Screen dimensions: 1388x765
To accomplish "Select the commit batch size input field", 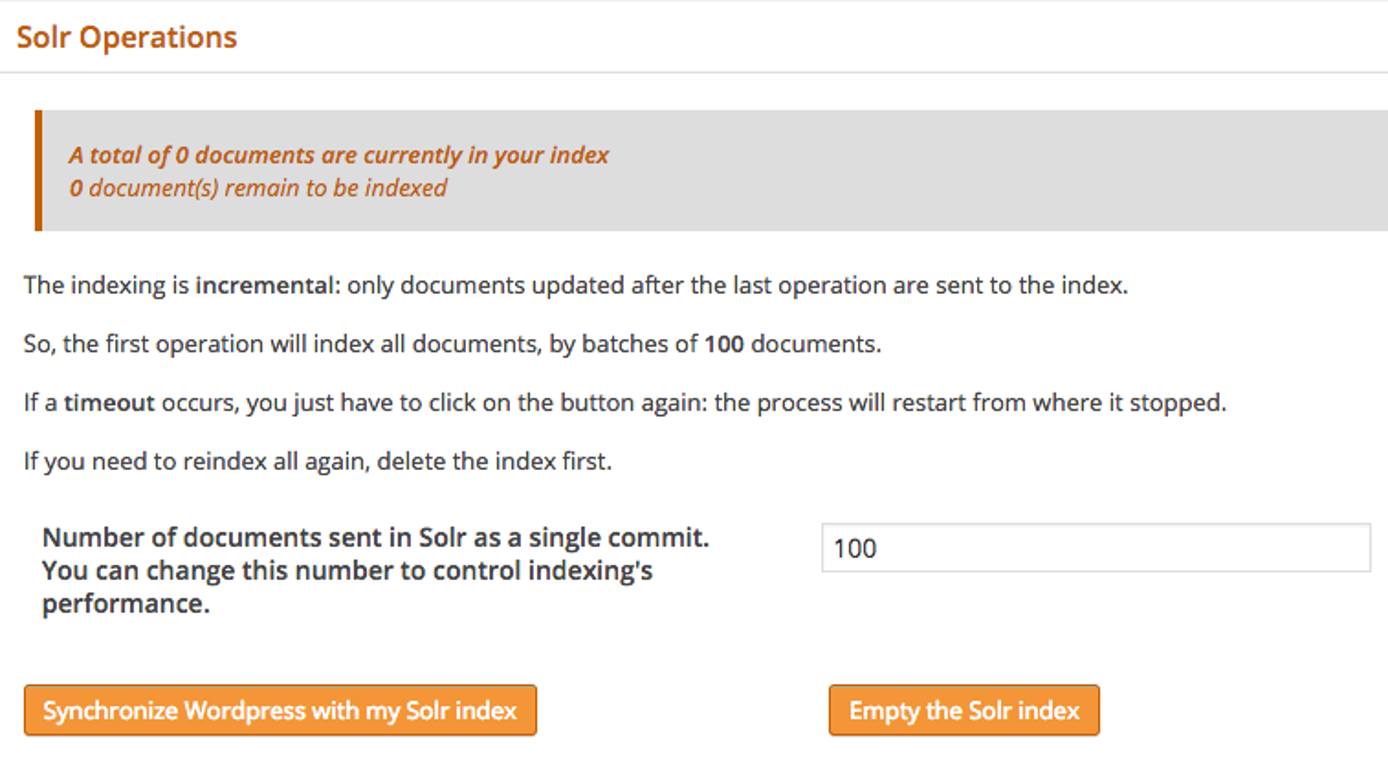I will [x=1095, y=545].
